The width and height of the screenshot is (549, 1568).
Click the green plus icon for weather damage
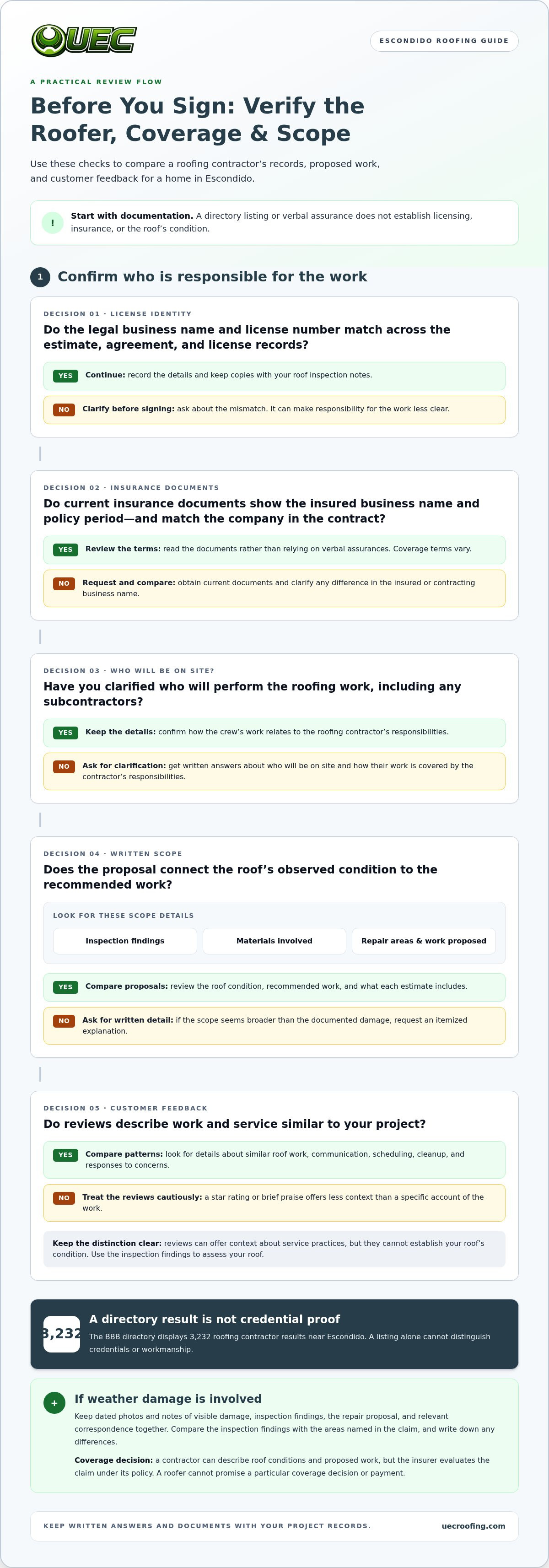[54, 1403]
